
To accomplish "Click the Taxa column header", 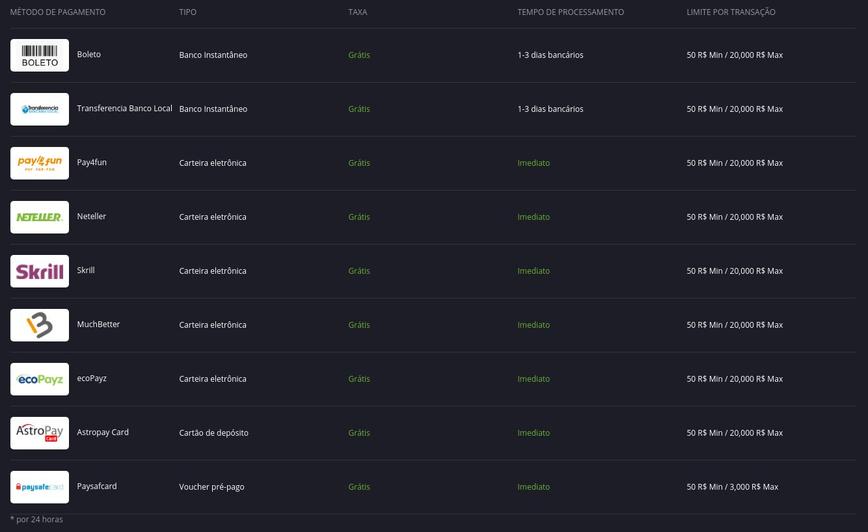I will click(x=358, y=12).
